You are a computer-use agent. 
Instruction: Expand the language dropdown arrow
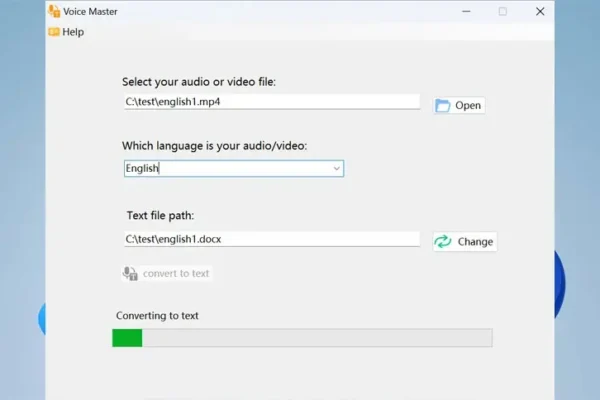(336, 168)
